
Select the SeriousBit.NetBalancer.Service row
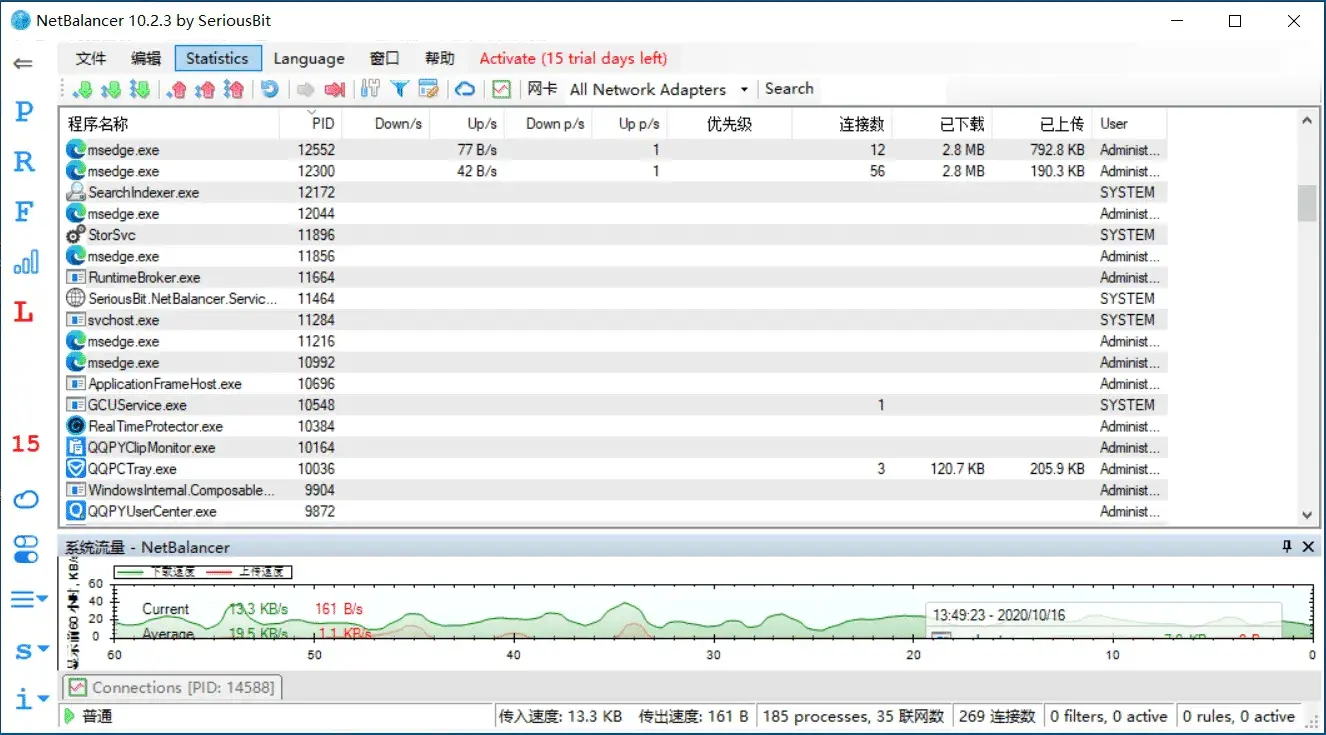613,298
